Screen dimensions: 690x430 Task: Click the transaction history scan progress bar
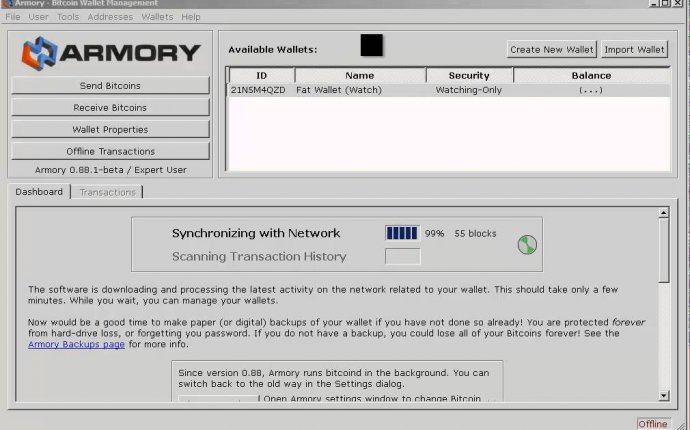(402, 256)
